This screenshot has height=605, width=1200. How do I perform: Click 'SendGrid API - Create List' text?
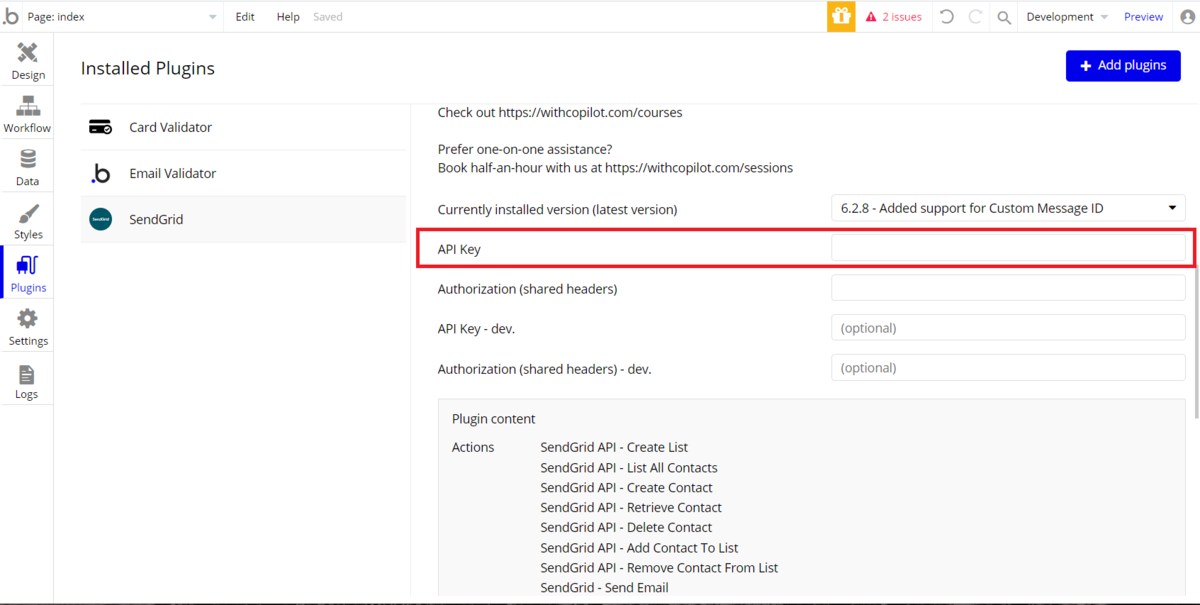(x=614, y=447)
